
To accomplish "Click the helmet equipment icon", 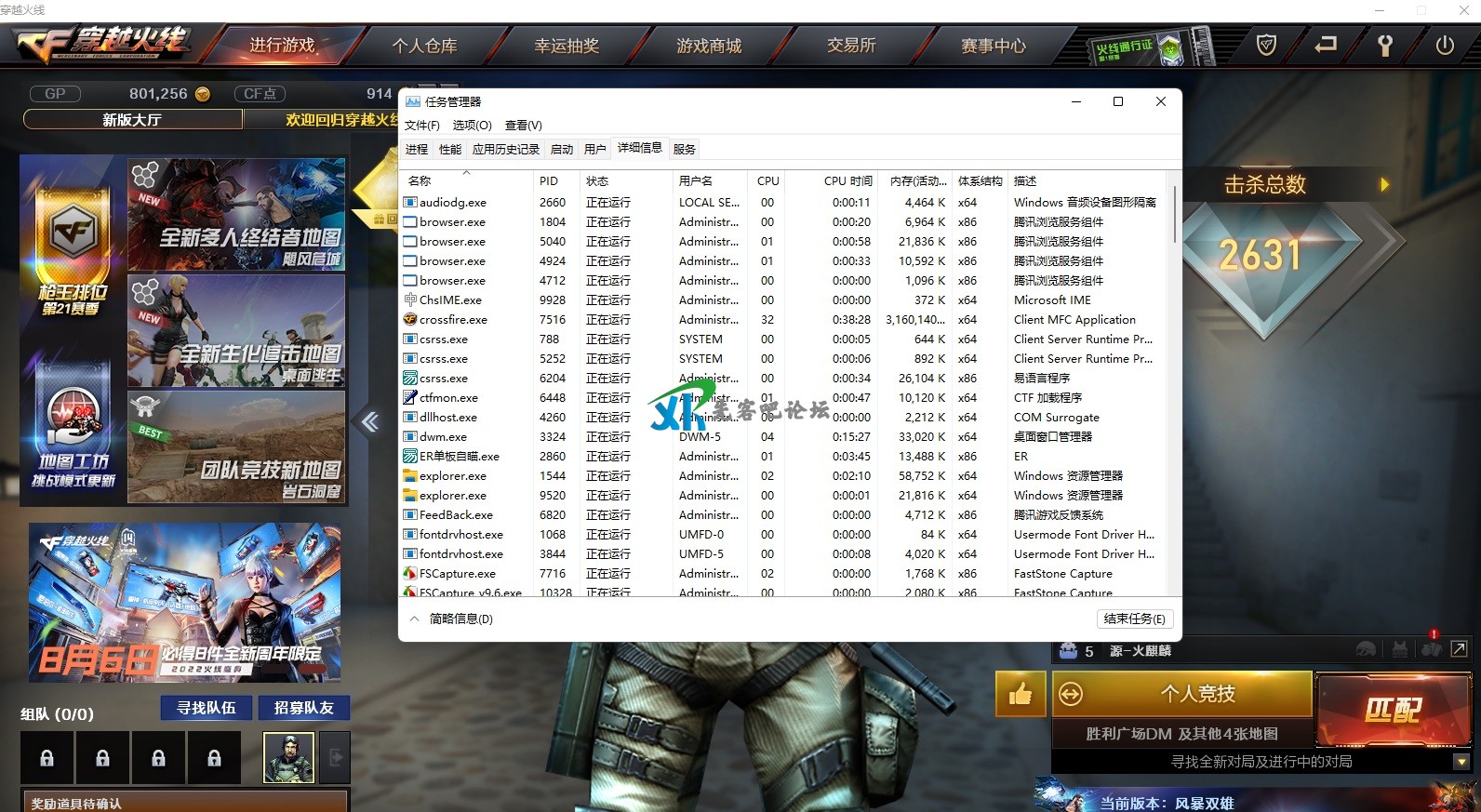I will (1366, 650).
